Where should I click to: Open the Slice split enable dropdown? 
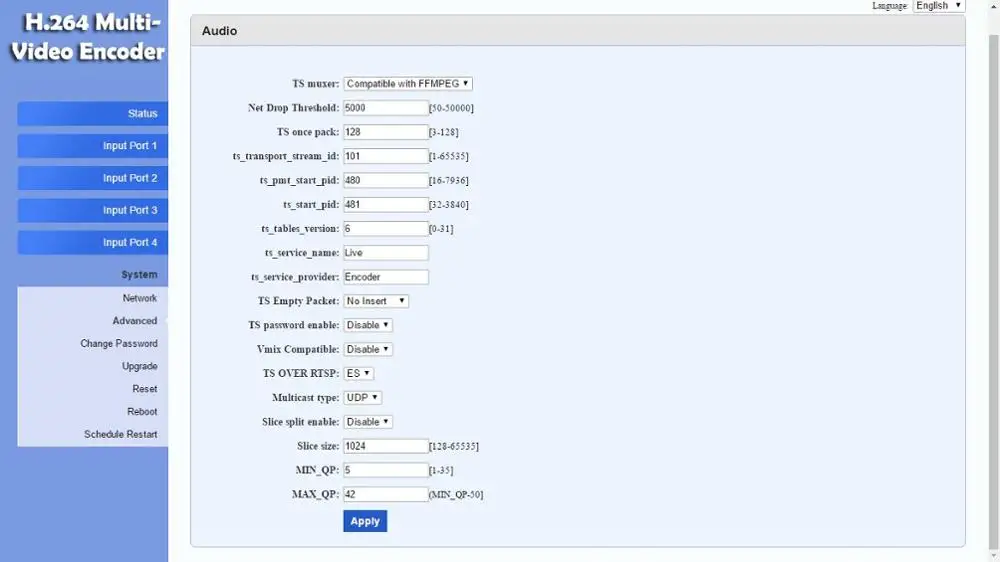(368, 422)
